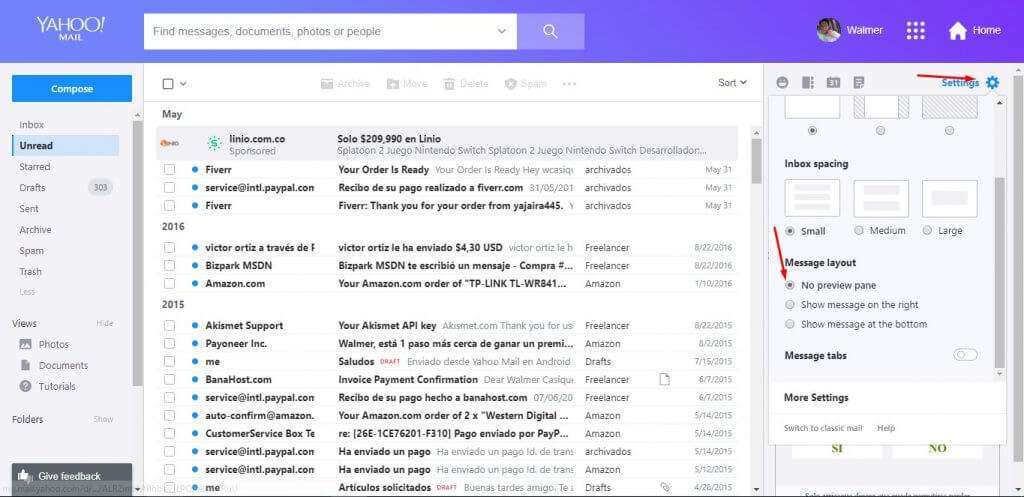Go to Yahoo Home via house icon
1024x497 pixels.
coord(957,31)
